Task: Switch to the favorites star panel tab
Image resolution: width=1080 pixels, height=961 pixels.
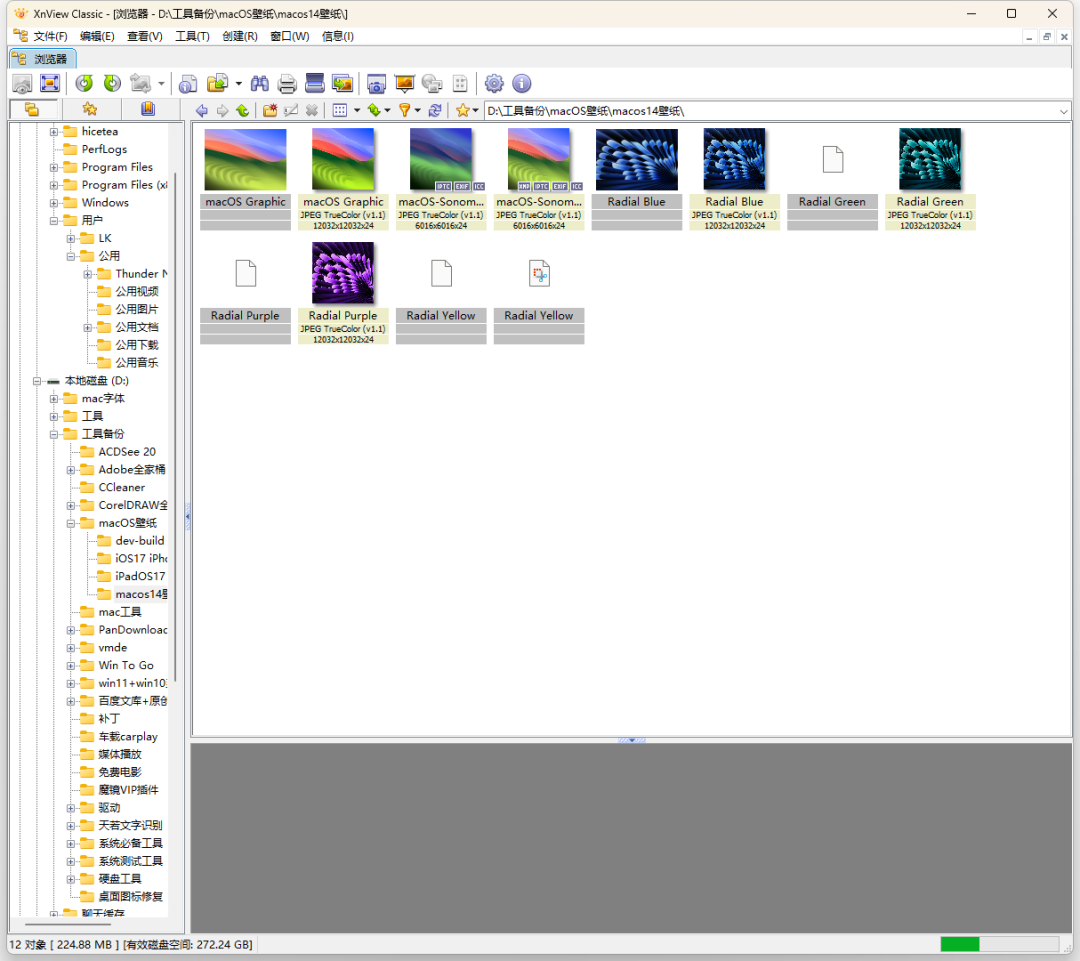Action: [90, 109]
